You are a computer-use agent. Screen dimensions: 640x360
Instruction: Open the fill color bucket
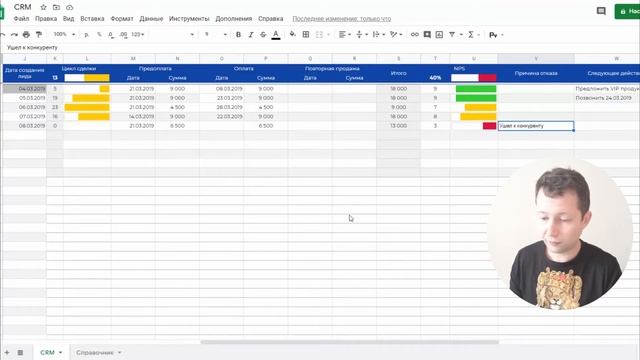point(293,35)
